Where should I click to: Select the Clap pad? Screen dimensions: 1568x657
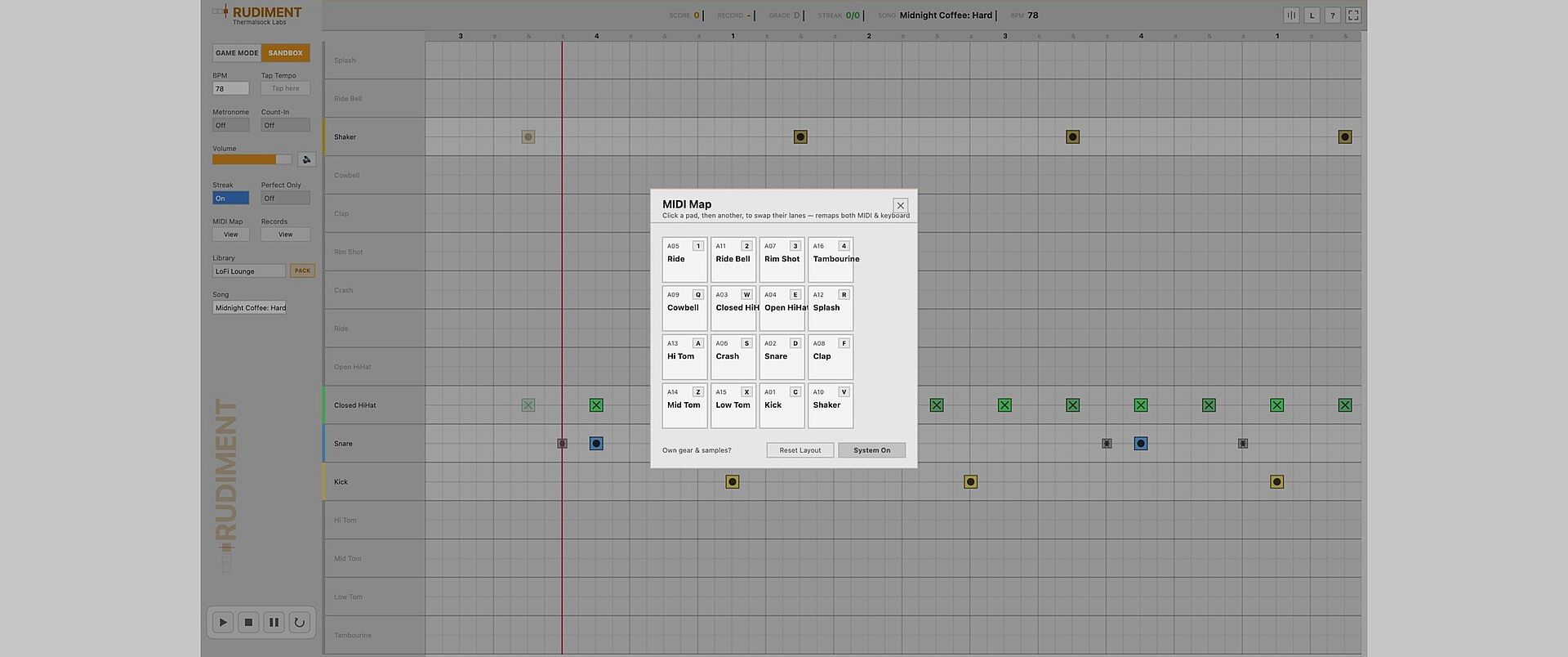[x=831, y=357]
